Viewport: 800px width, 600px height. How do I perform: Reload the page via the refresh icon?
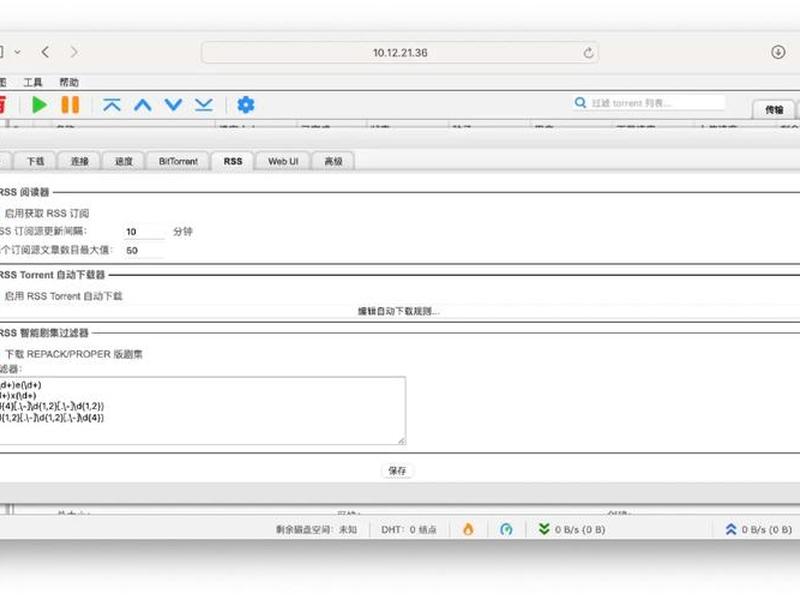coord(588,53)
